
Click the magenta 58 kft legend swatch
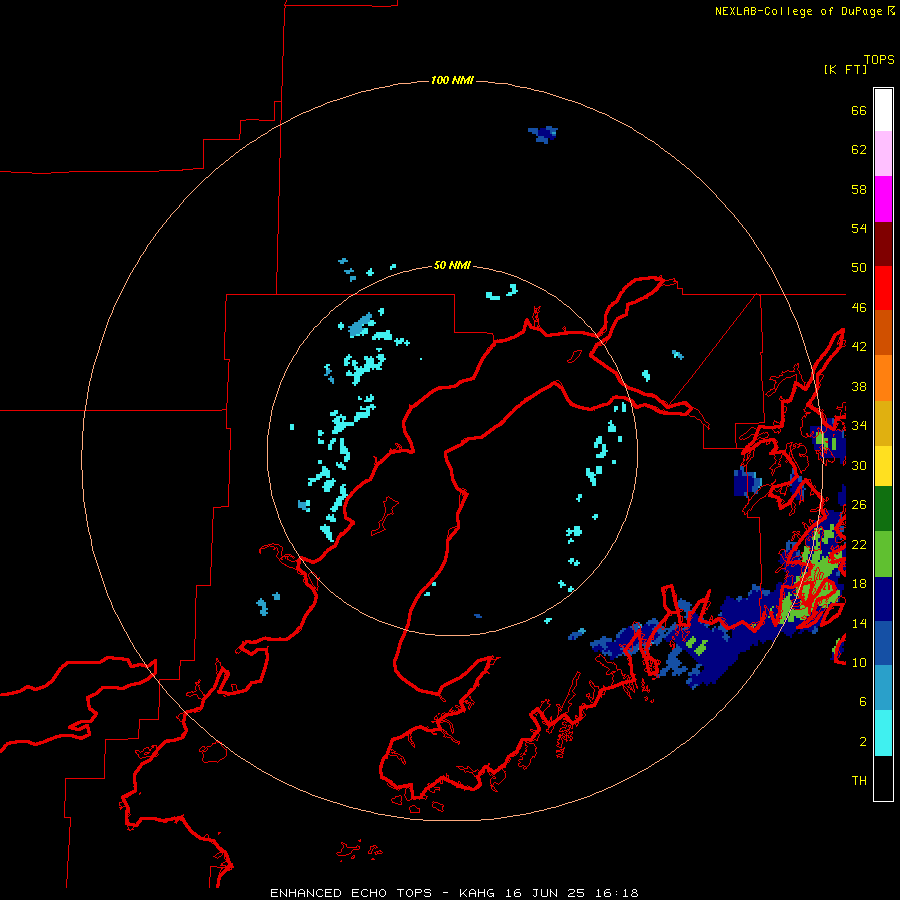click(883, 199)
